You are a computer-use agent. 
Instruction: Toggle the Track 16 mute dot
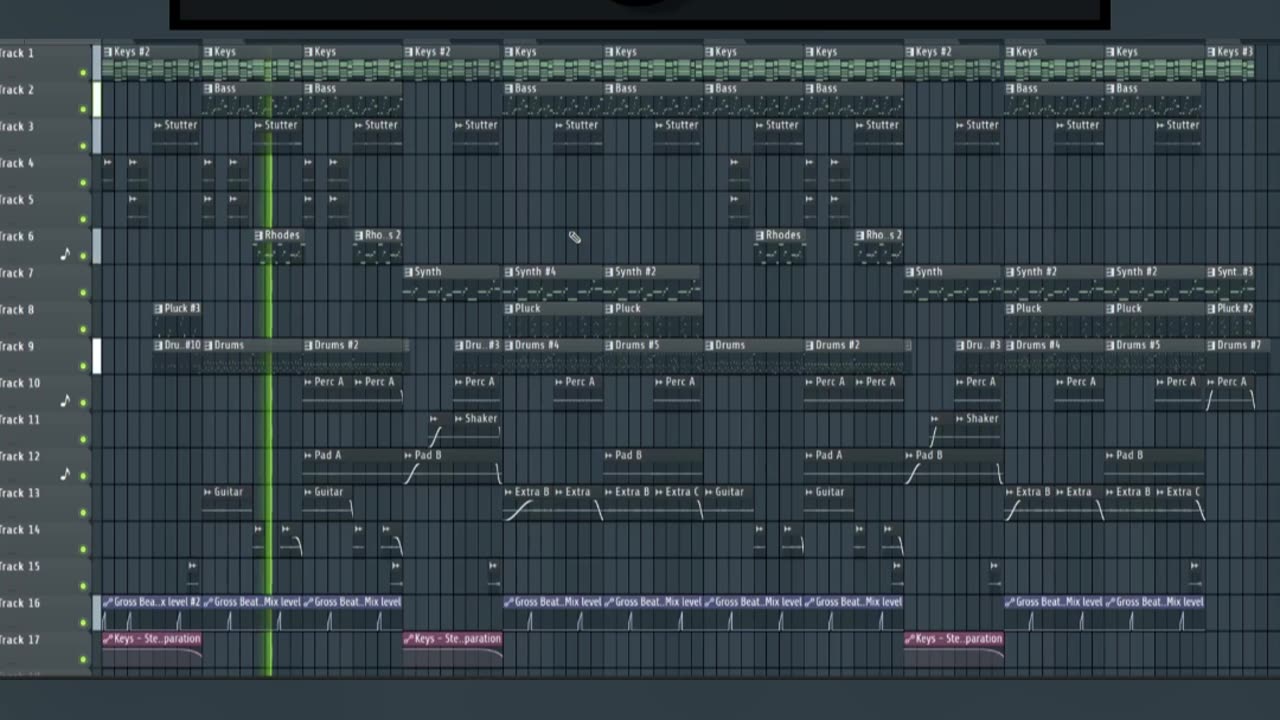(83, 623)
